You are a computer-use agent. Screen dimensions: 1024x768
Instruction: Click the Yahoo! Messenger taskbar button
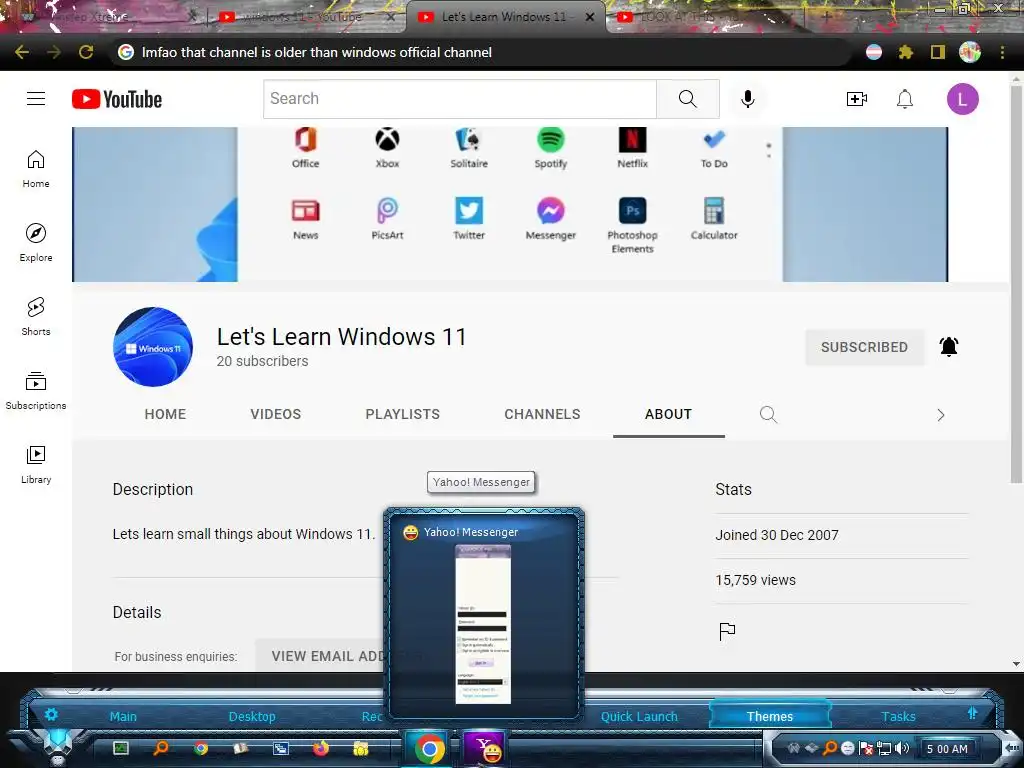pyautogui.click(x=484, y=748)
